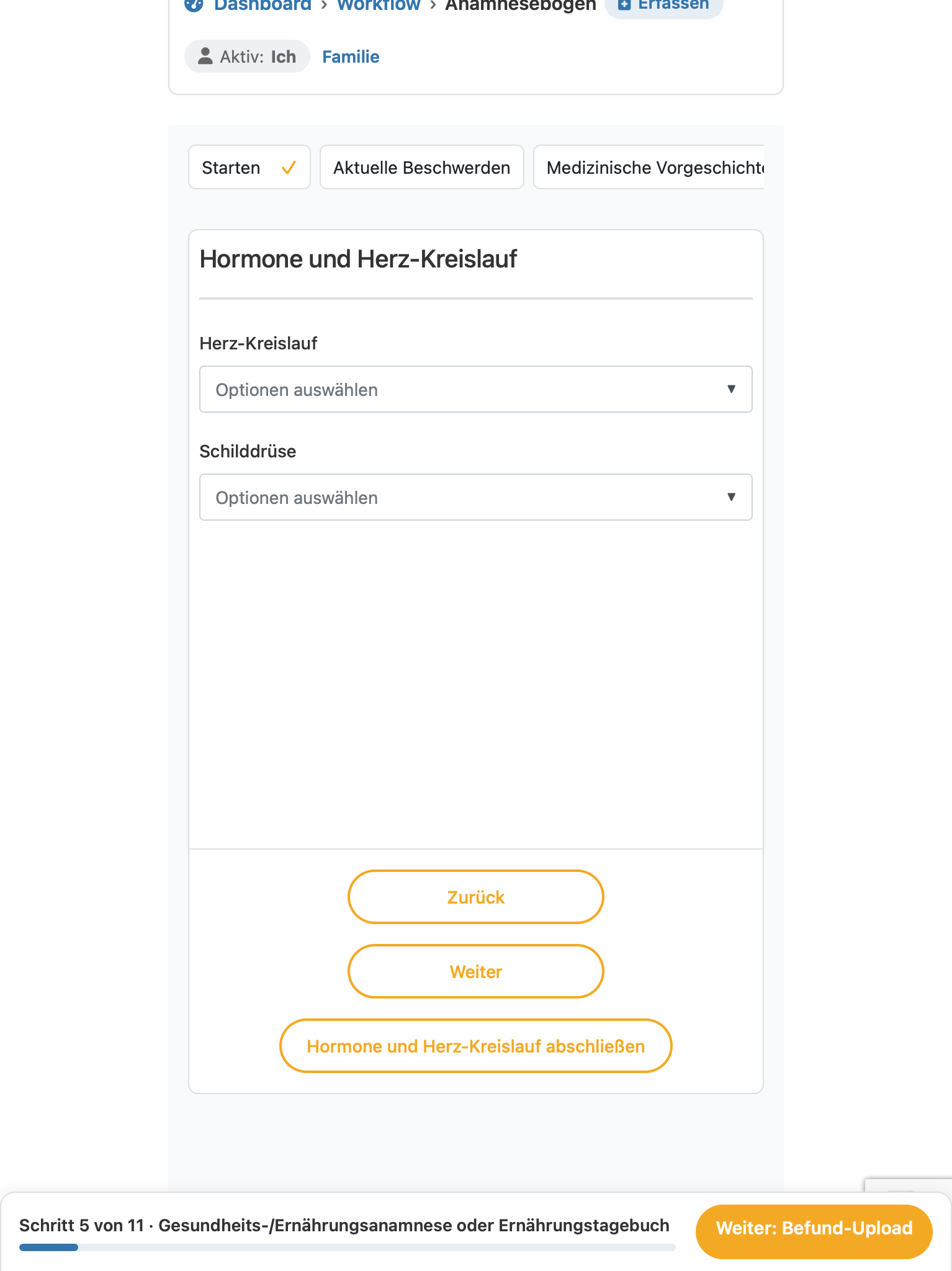Click Hormone und Herz-Kreislauf abschließen button

tap(476, 1046)
